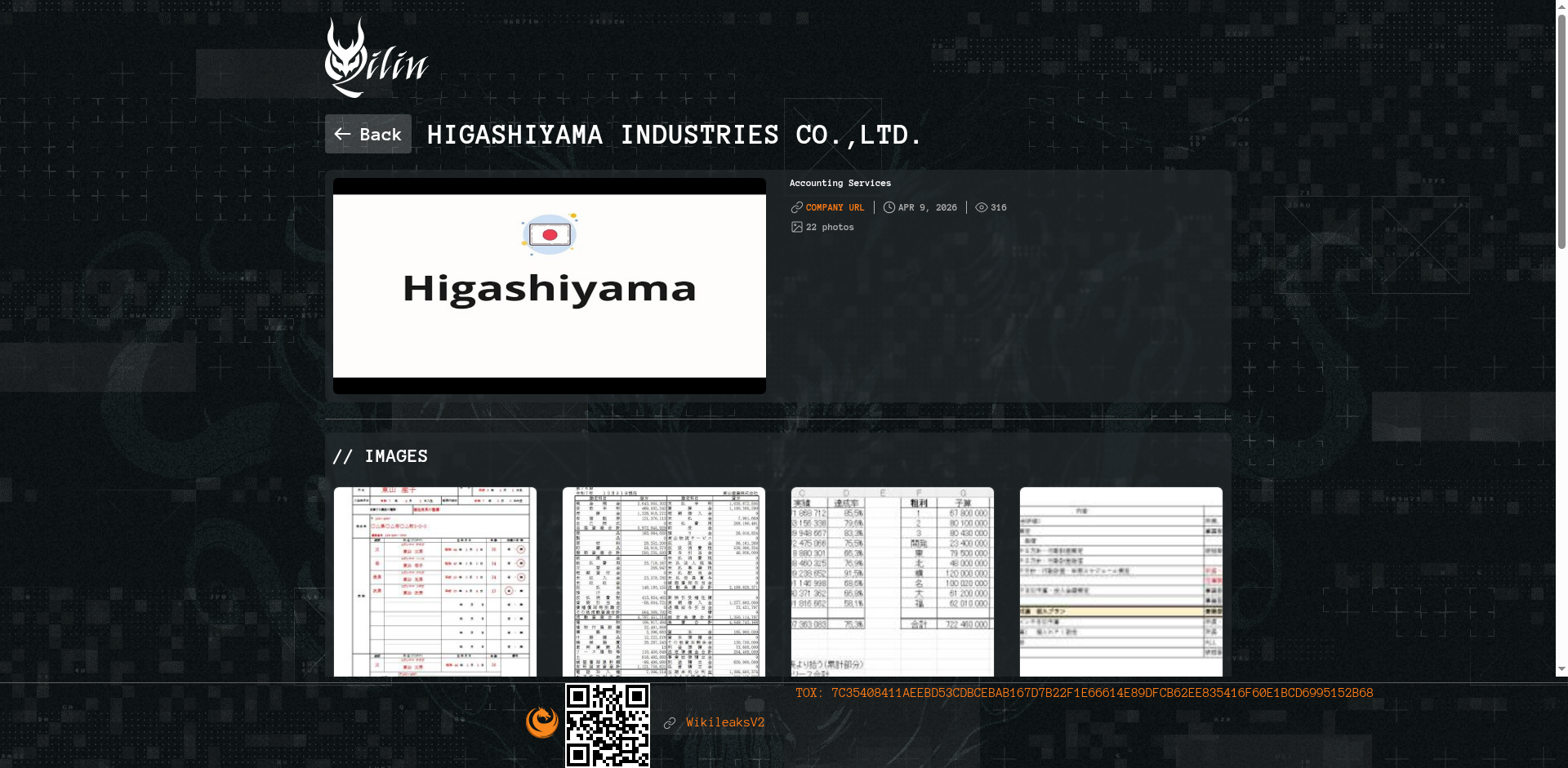The image size is (1568, 768).
Task: Click the eye icon beside view count 316
Action: (982, 207)
